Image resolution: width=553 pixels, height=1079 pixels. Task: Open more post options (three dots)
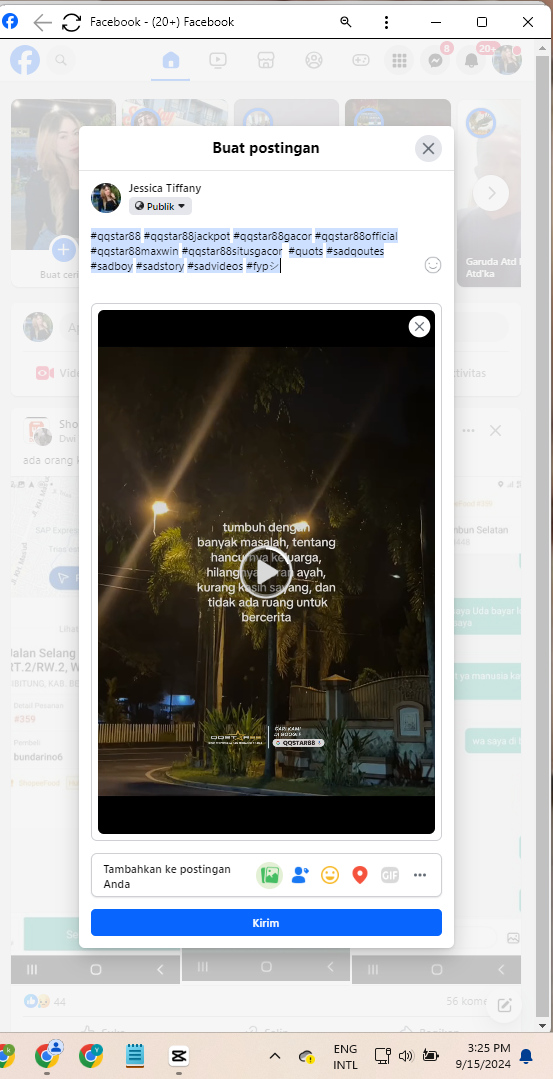[x=420, y=875]
